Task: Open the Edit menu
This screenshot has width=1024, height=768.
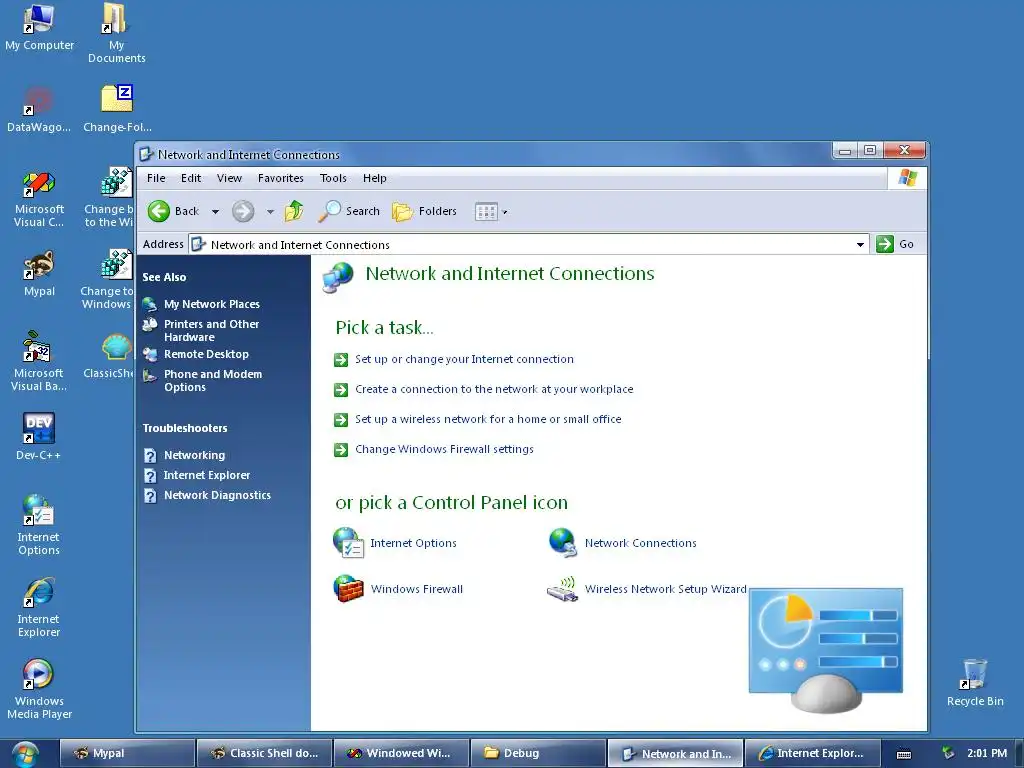Action: click(191, 178)
